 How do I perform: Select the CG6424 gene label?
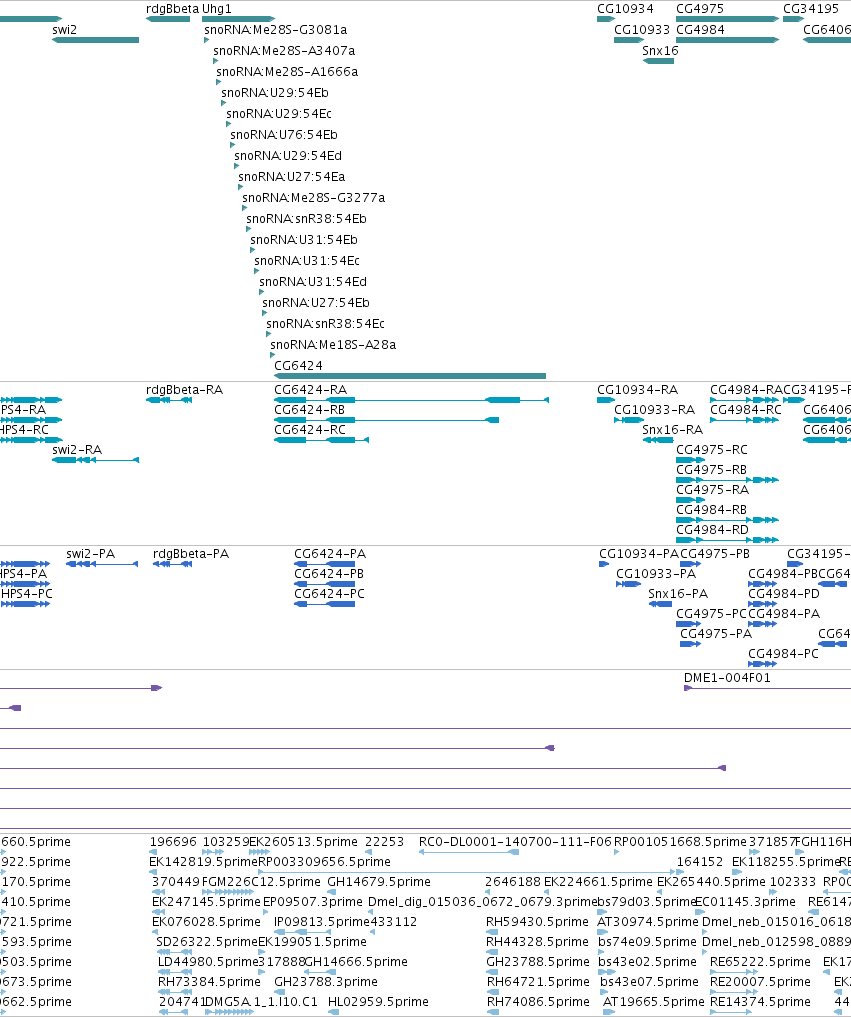298,366
